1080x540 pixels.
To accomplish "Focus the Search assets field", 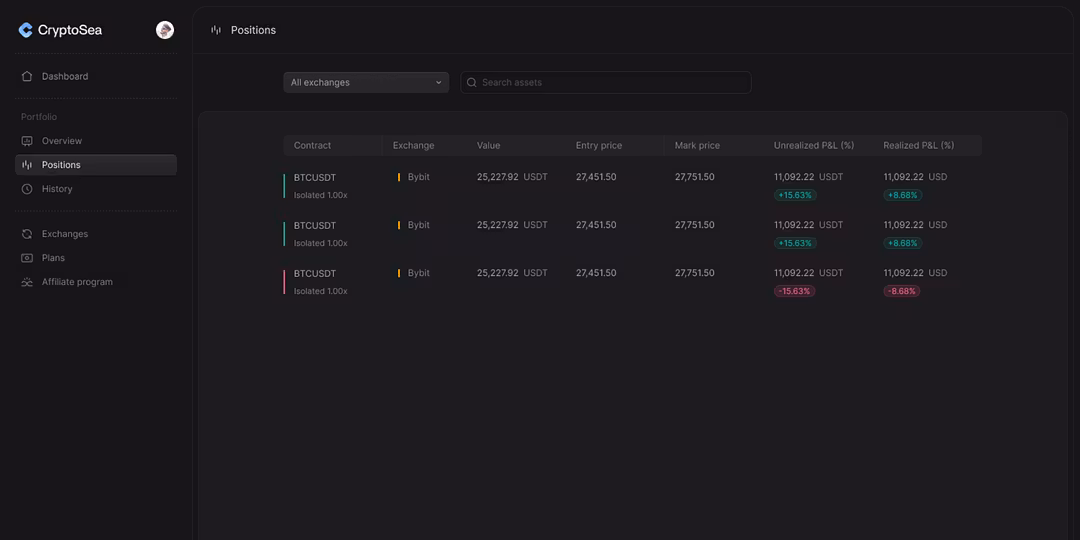I will pyautogui.click(x=610, y=83).
